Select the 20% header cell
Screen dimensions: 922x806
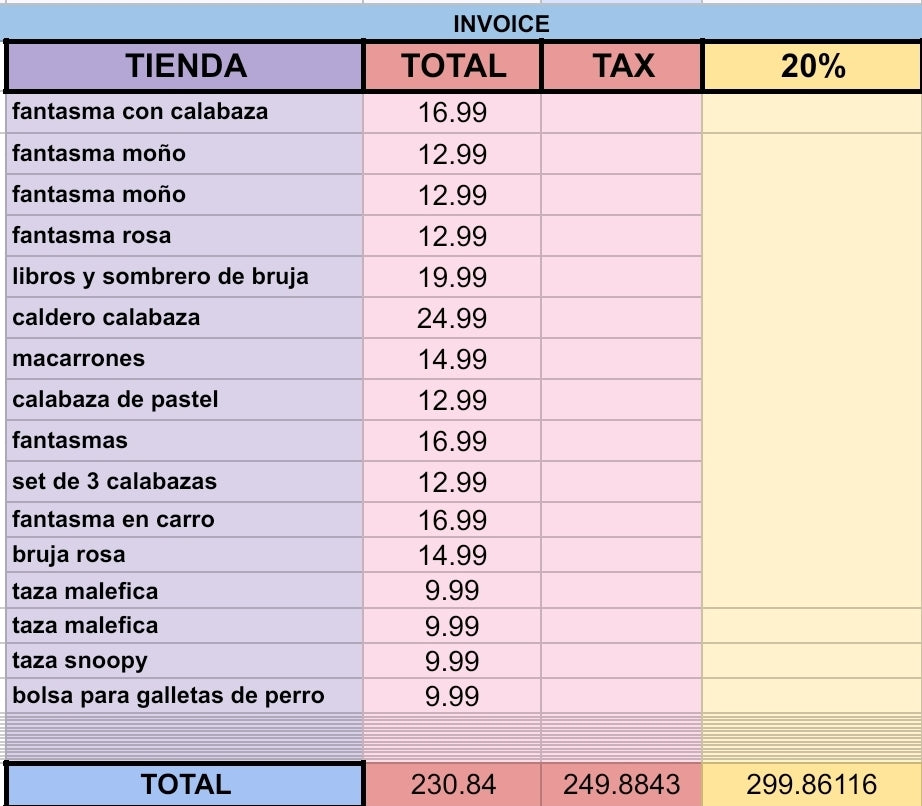pyautogui.click(x=812, y=66)
